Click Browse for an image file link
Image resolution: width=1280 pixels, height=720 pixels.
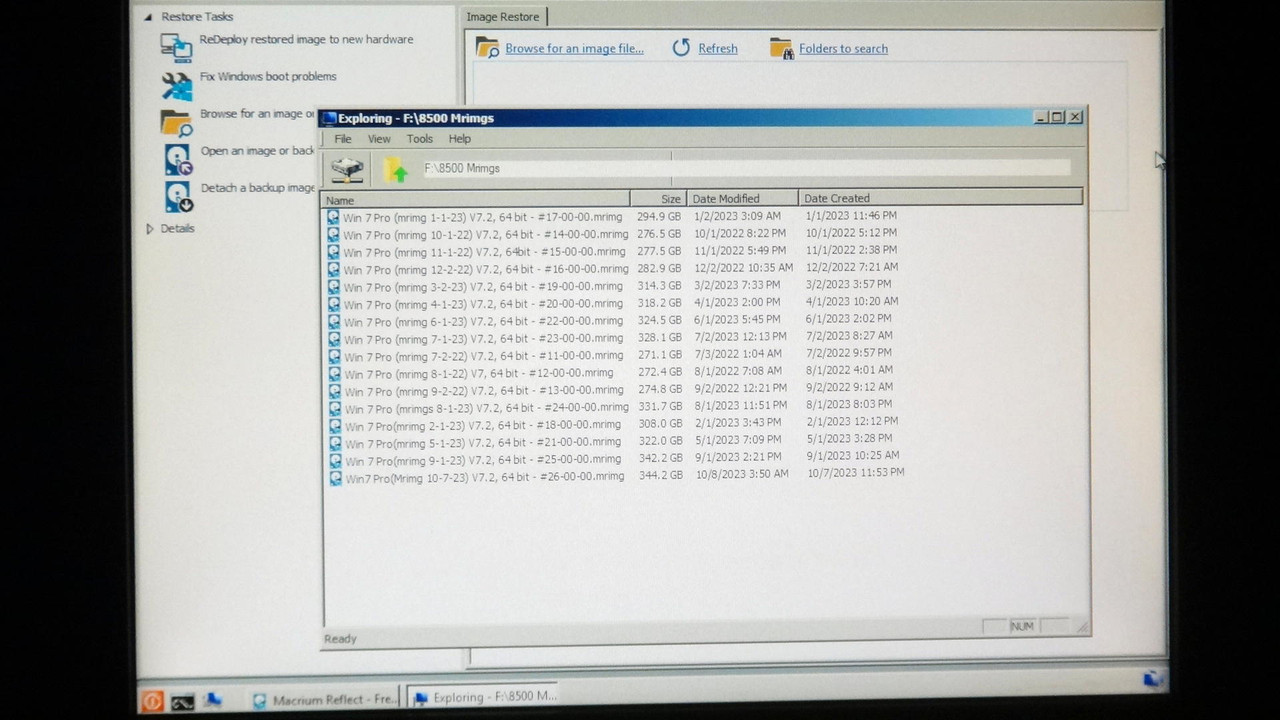point(574,48)
